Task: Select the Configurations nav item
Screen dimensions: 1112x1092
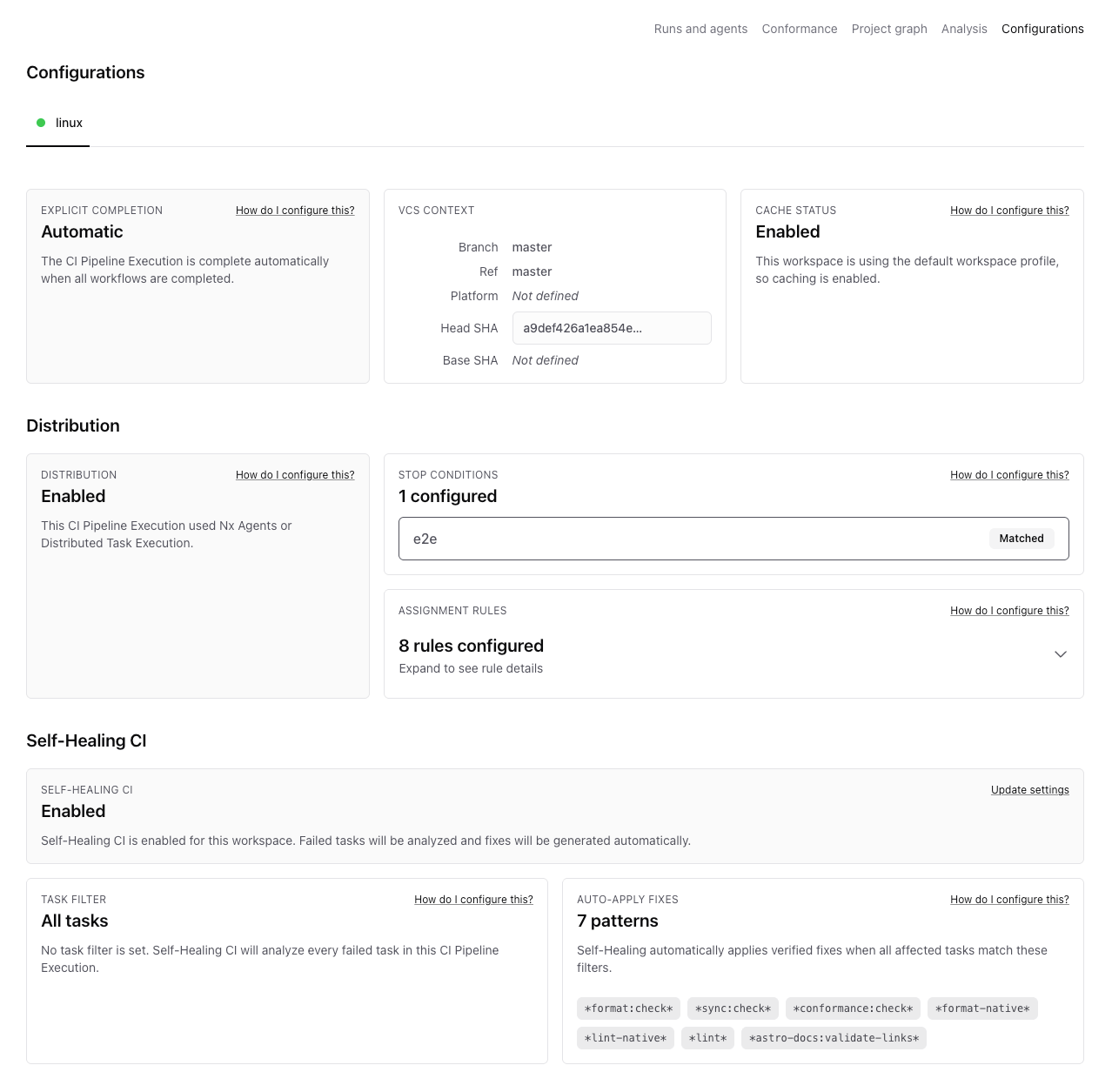Action: [1042, 29]
